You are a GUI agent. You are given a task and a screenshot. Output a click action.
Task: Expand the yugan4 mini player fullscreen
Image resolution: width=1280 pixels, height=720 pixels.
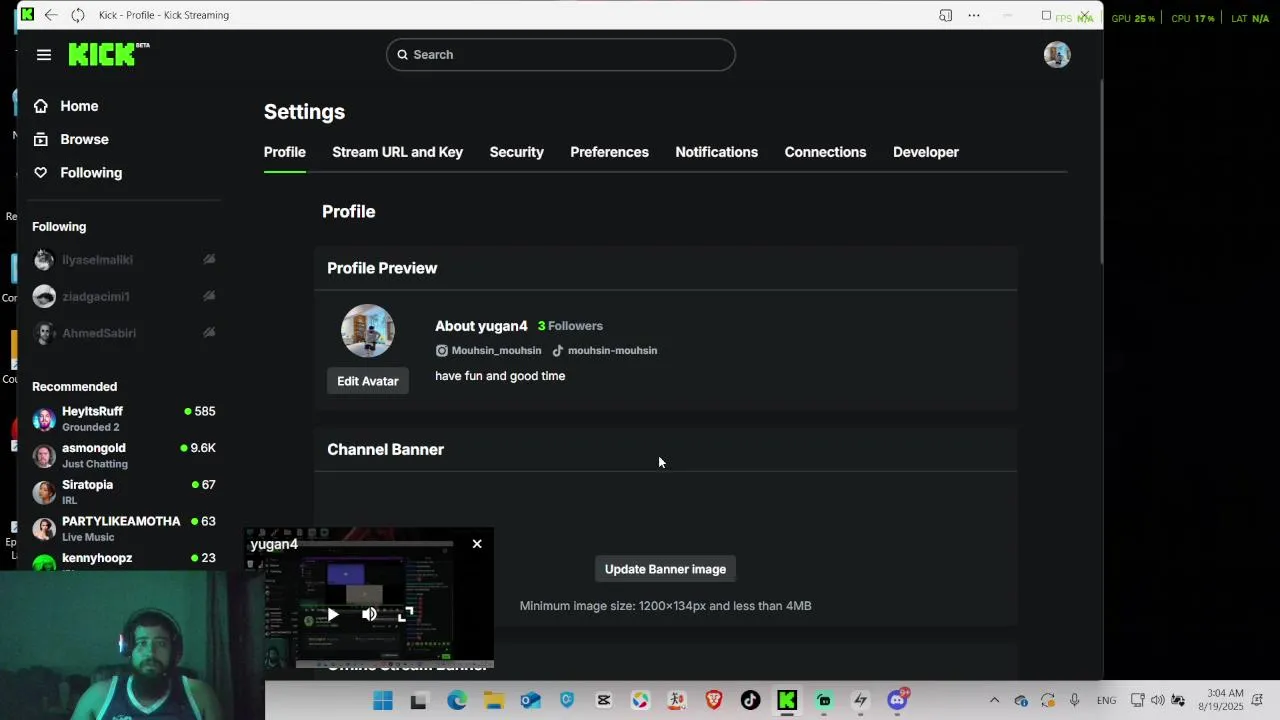[405, 614]
